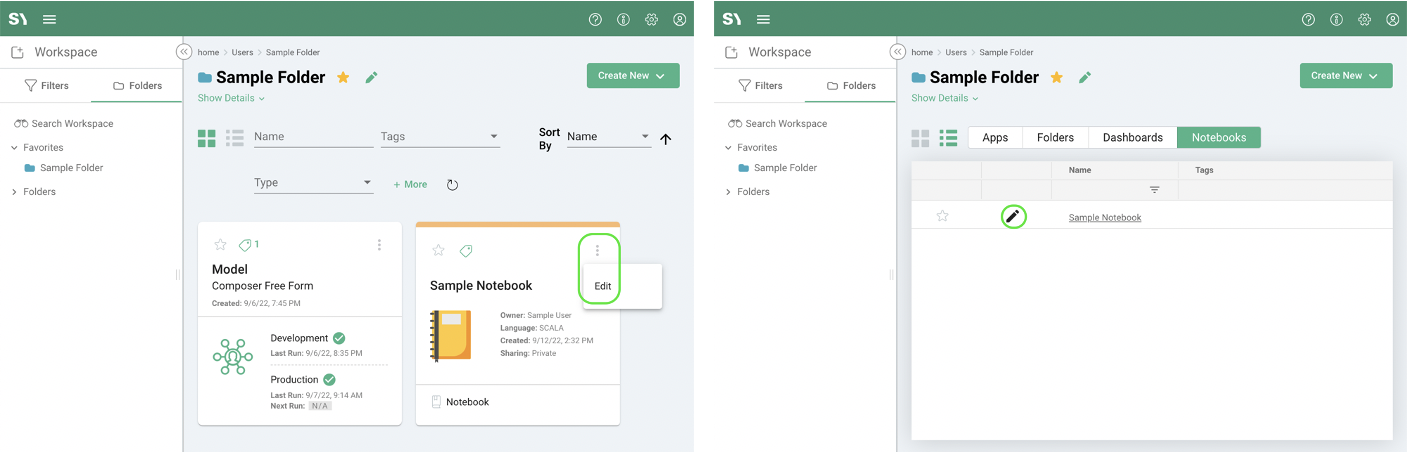Click the pencil icon in Sample Notebook row

coord(1013,216)
